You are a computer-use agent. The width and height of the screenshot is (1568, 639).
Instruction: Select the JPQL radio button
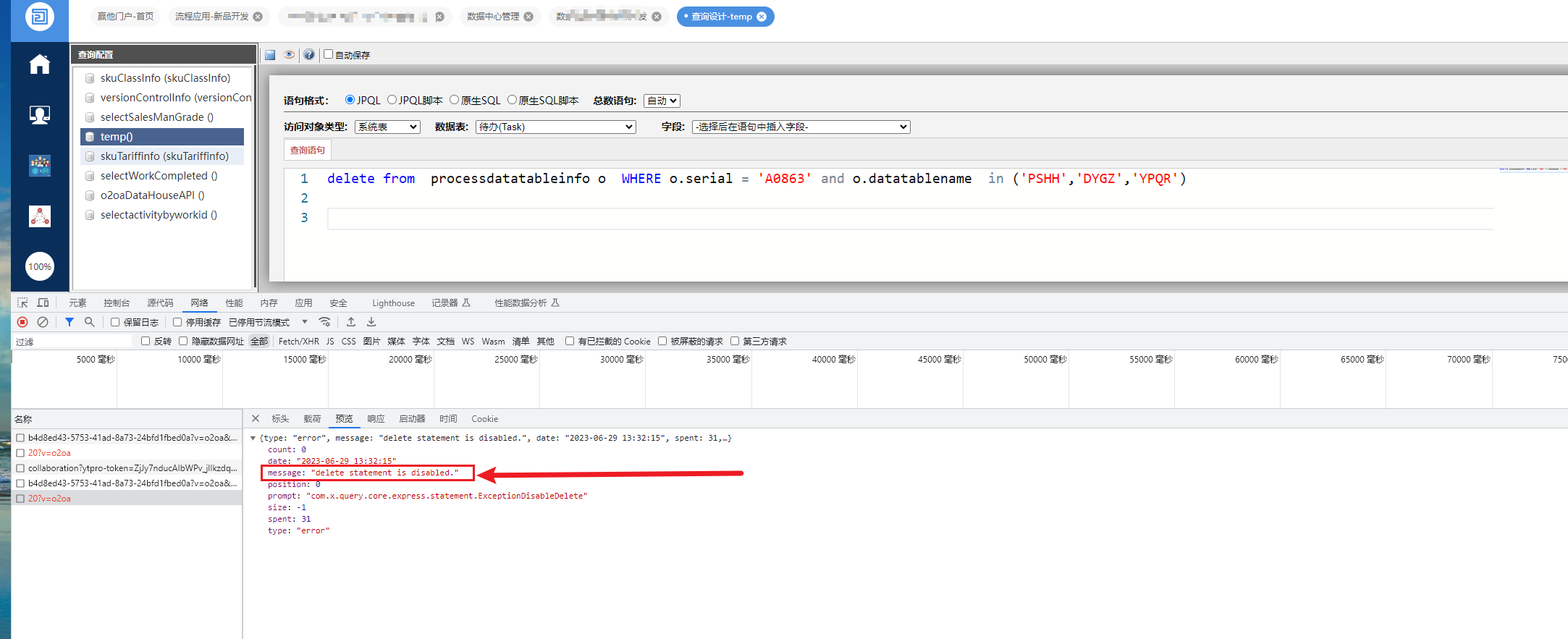pos(350,100)
